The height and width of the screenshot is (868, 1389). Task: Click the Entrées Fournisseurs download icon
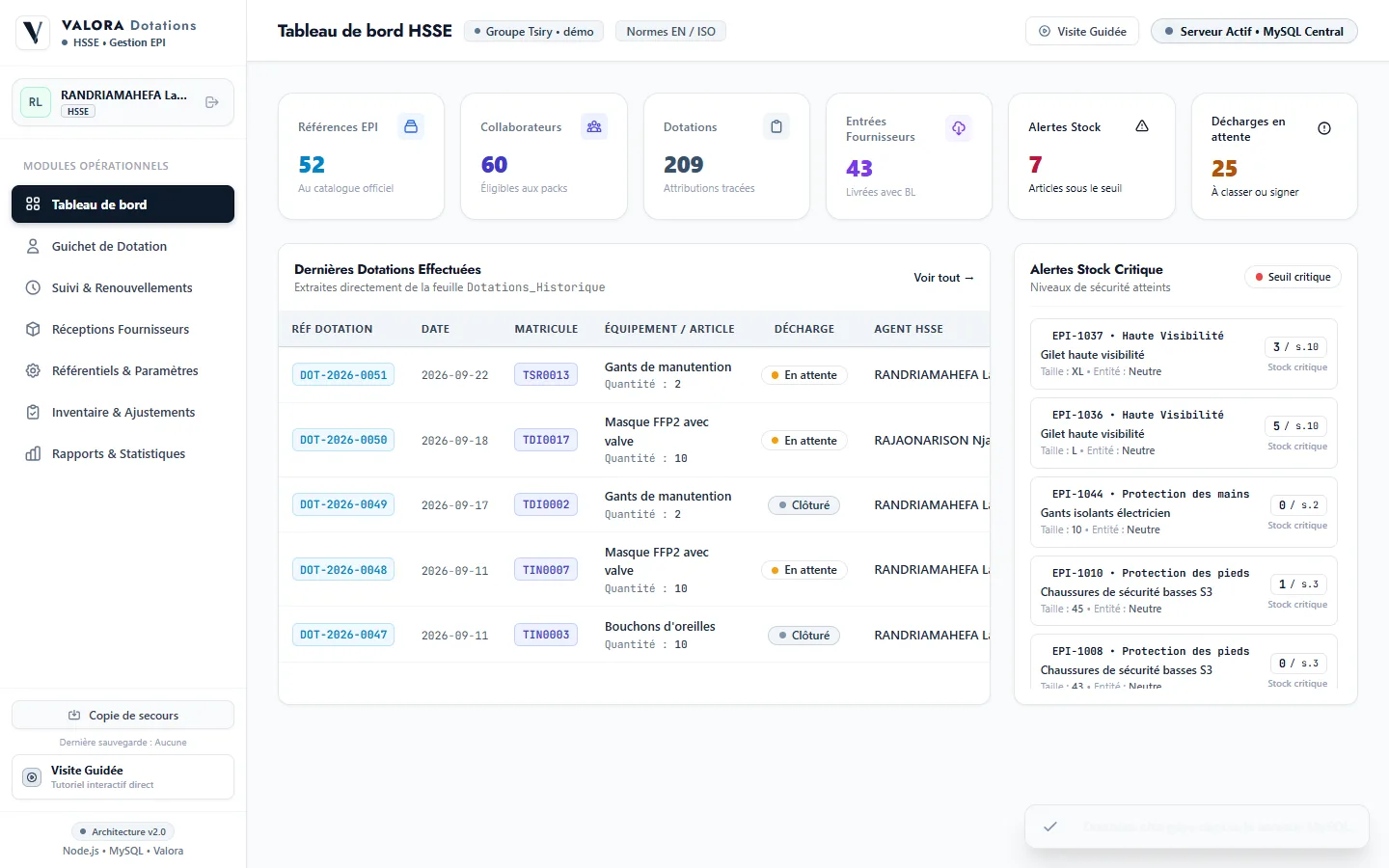(x=959, y=128)
